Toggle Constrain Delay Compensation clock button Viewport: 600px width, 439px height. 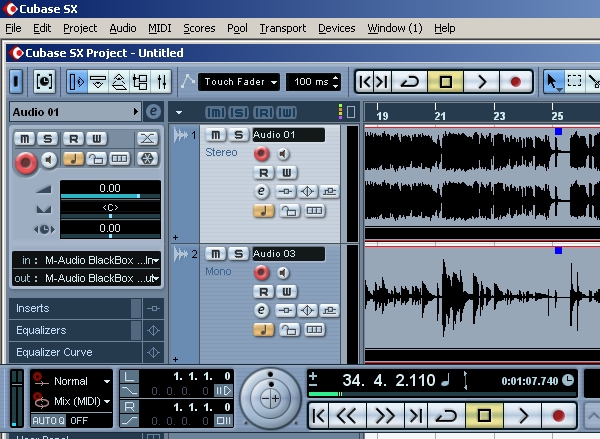[x=44, y=82]
